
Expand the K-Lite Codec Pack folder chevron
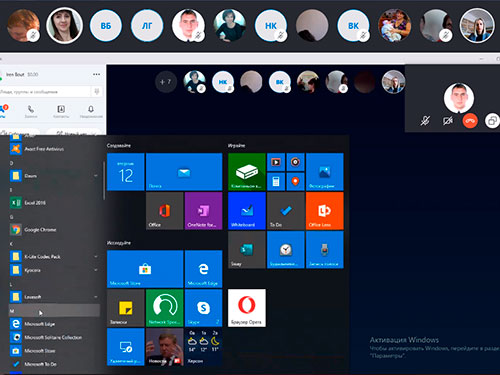tap(96, 256)
